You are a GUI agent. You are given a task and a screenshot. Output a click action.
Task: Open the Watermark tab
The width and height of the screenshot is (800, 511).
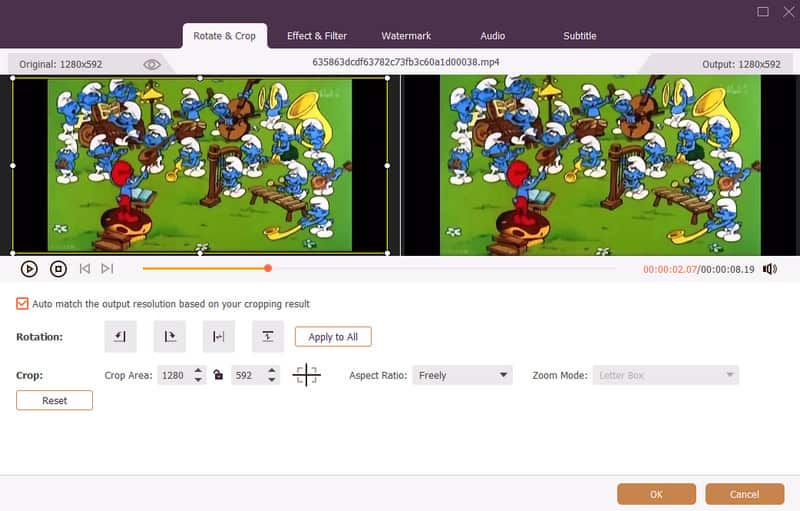click(x=406, y=36)
